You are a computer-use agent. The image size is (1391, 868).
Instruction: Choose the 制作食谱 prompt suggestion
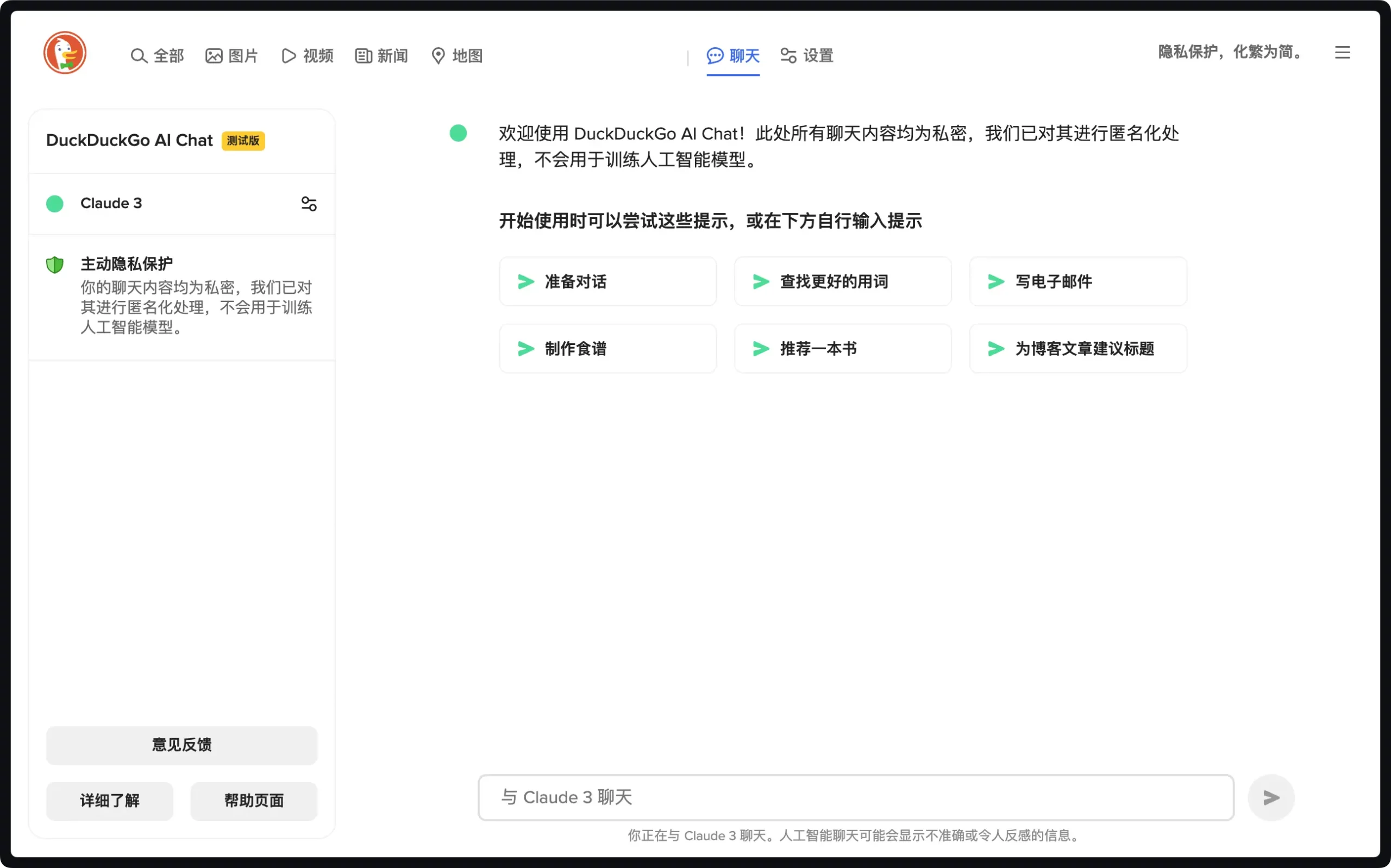click(x=607, y=349)
